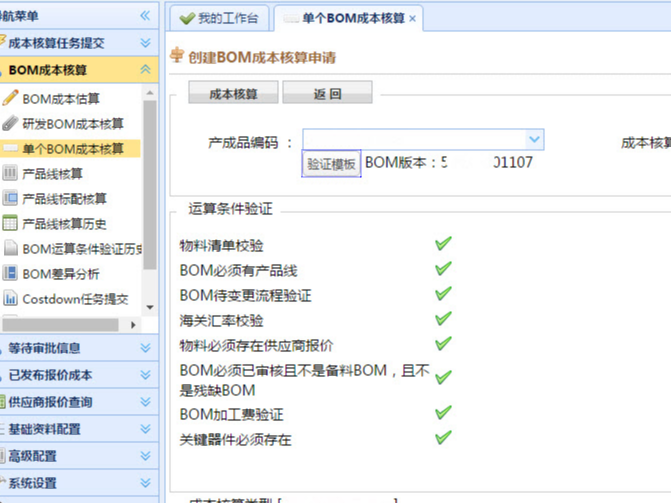Click the 成本核算 button
This screenshot has height=503, width=671.
tap(233, 92)
